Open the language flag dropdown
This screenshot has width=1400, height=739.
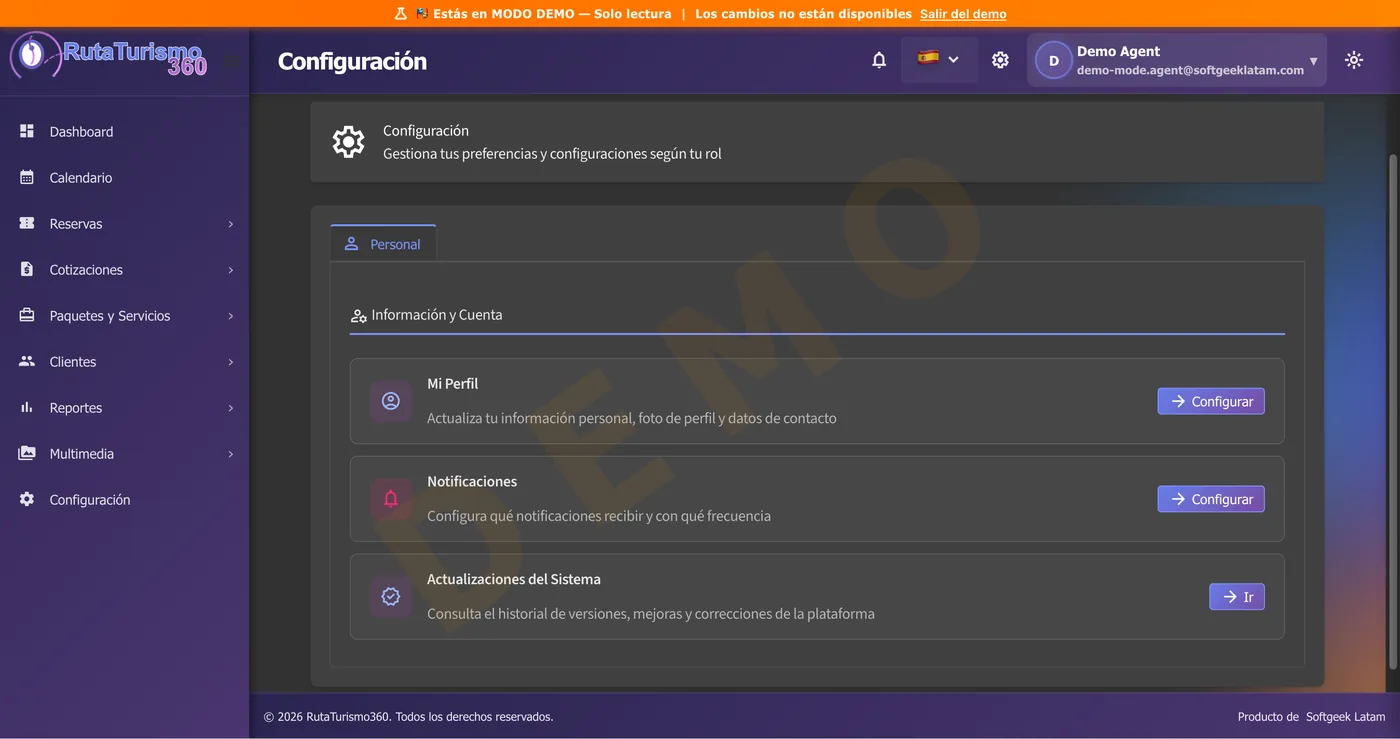(x=939, y=59)
